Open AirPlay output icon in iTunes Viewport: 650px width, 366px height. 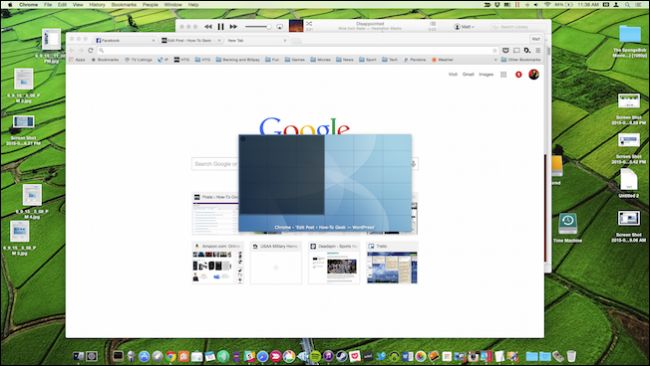[279, 27]
